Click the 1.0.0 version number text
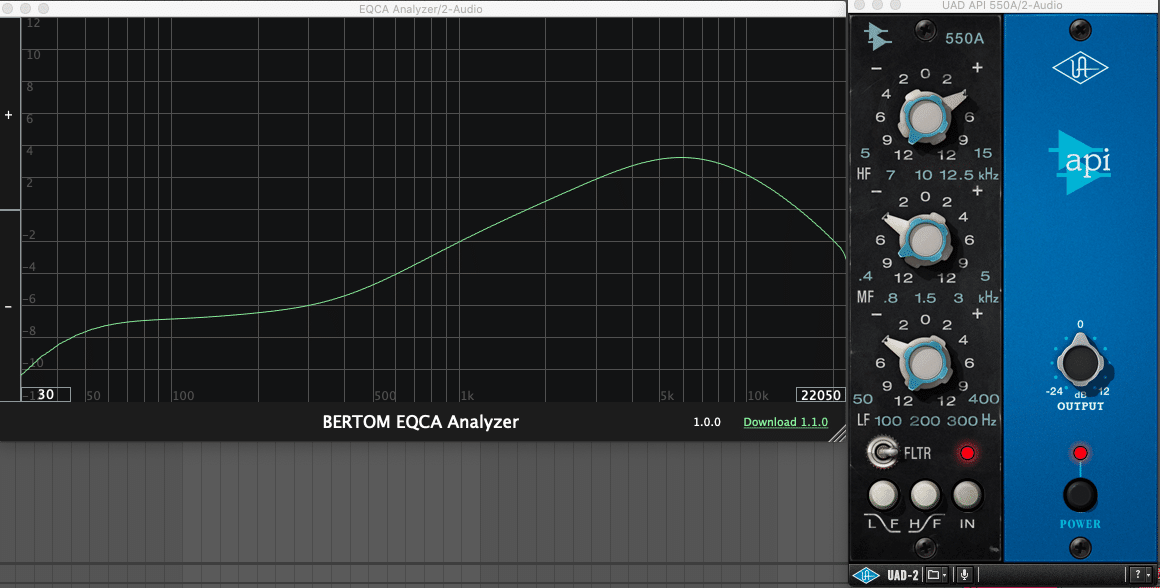 click(707, 422)
